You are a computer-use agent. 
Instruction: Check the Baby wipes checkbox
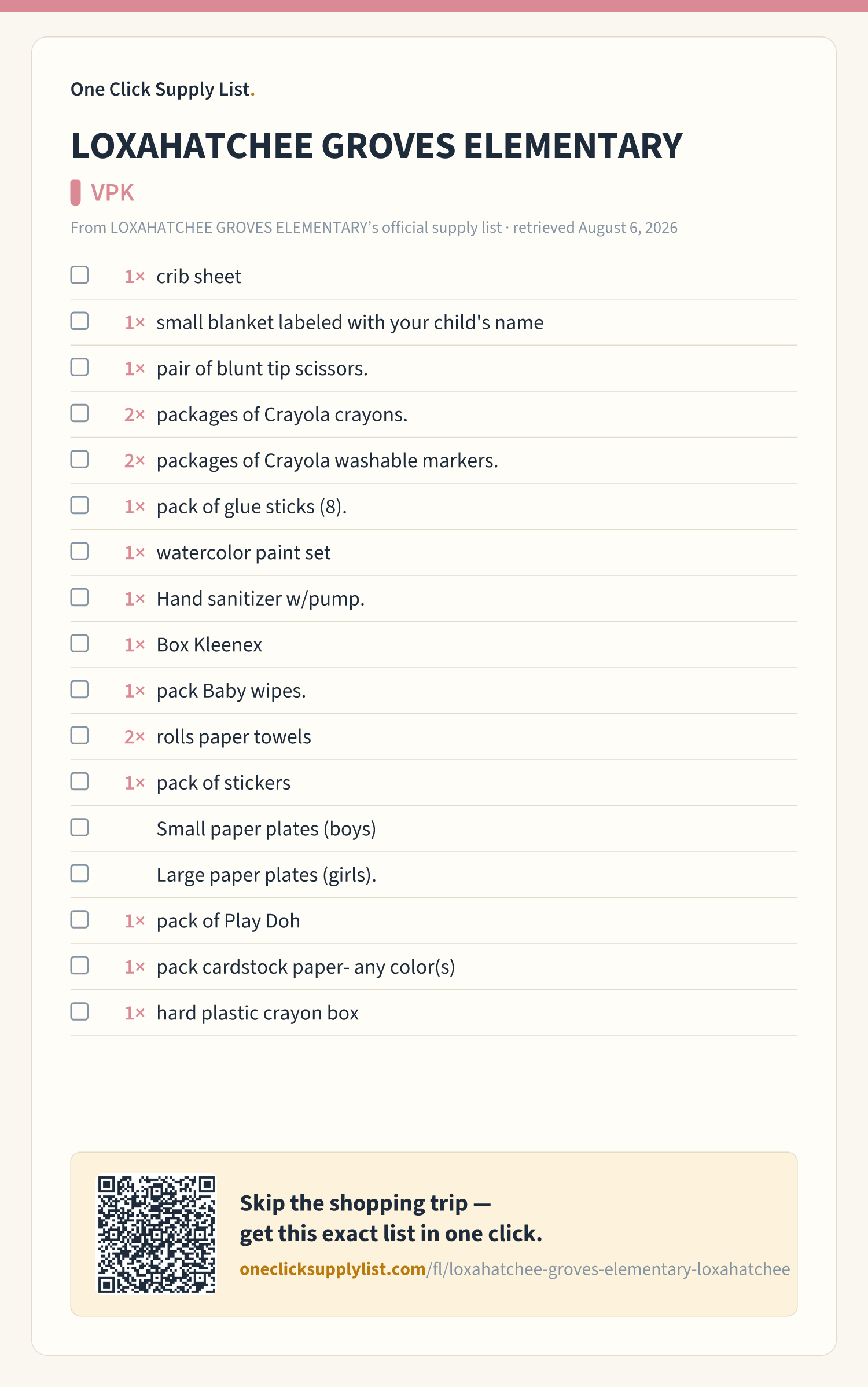(79, 689)
